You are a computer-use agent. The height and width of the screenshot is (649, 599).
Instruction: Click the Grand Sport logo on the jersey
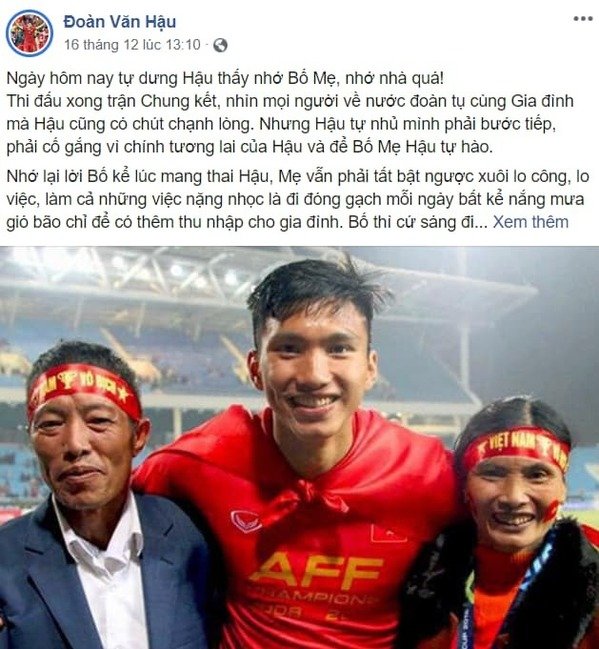[x=246, y=521]
